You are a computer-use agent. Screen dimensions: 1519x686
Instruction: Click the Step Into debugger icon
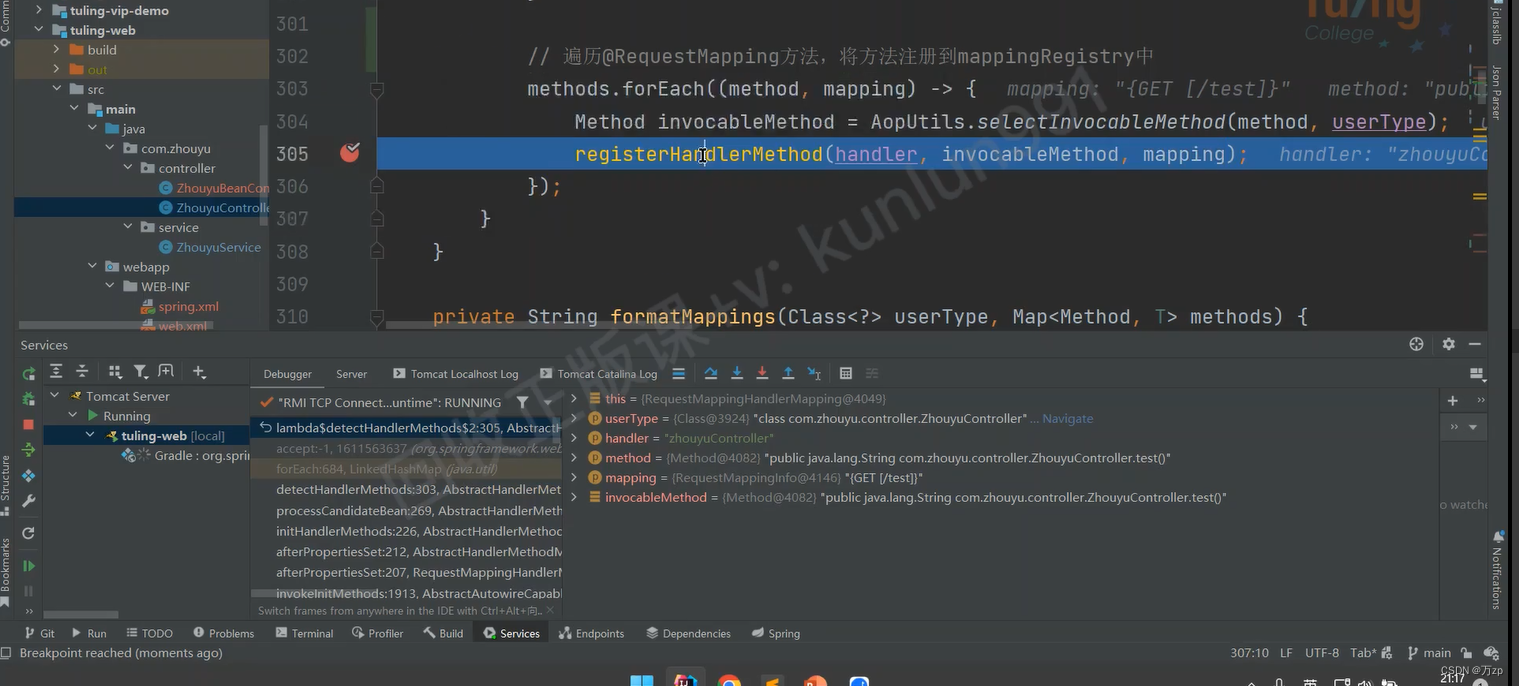pyautogui.click(x=737, y=373)
